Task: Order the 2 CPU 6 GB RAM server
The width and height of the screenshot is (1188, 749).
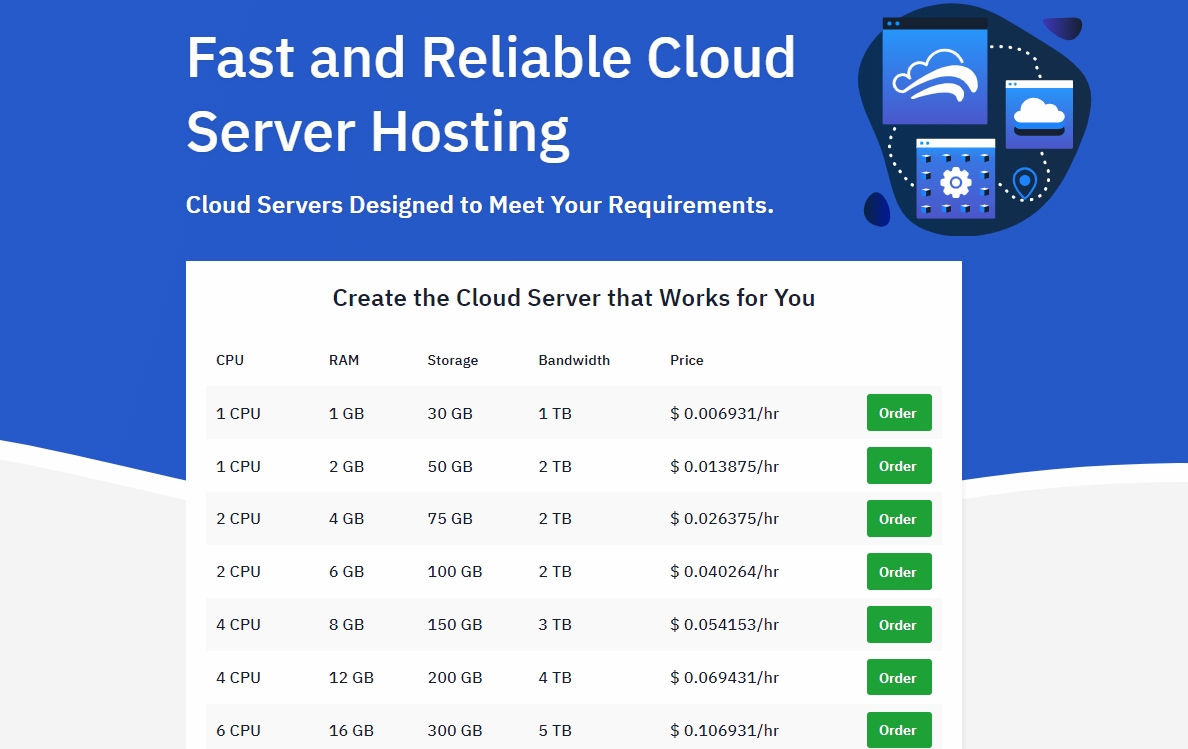Action: (x=898, y=572)
